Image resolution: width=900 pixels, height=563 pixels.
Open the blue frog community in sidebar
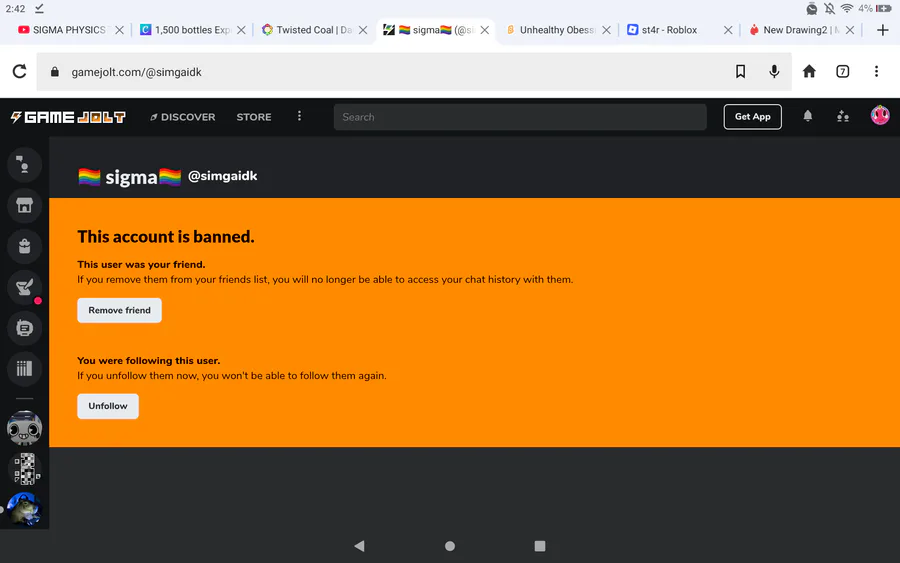coord(24,510)
